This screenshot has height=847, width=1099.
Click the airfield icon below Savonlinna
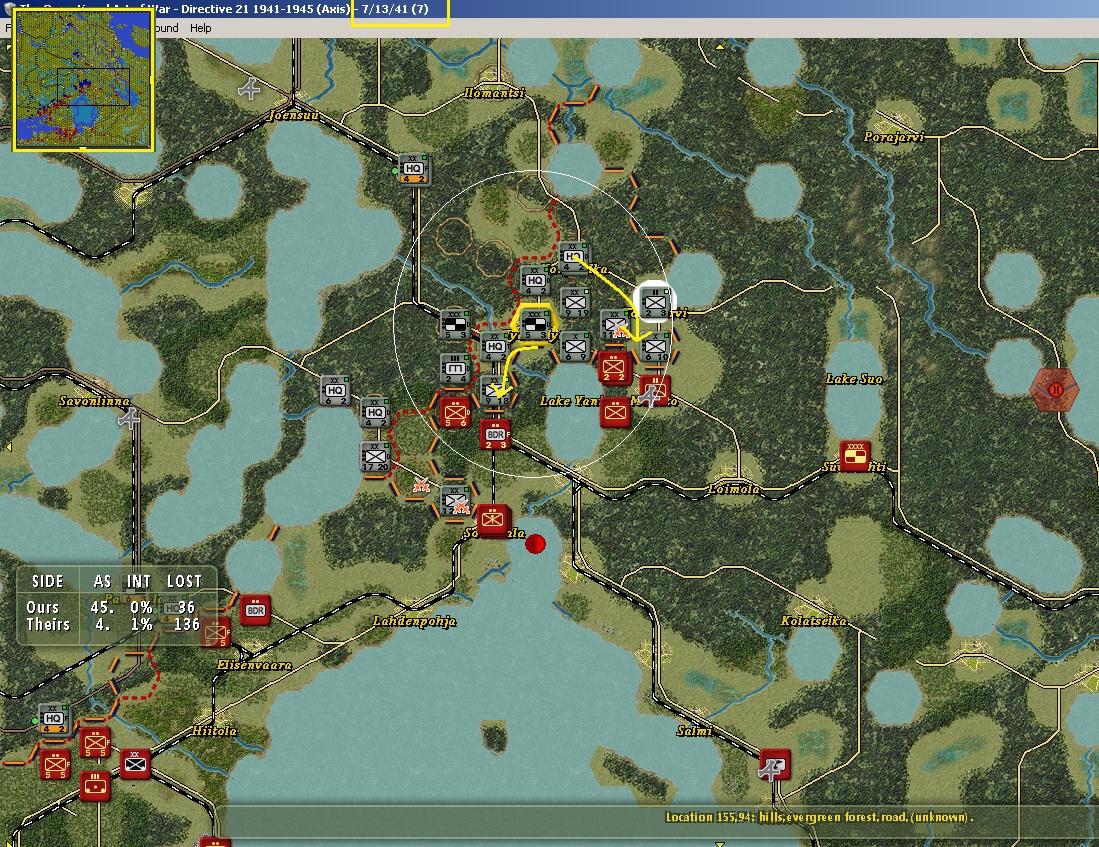pyautogui.click(x=129, y=418)
